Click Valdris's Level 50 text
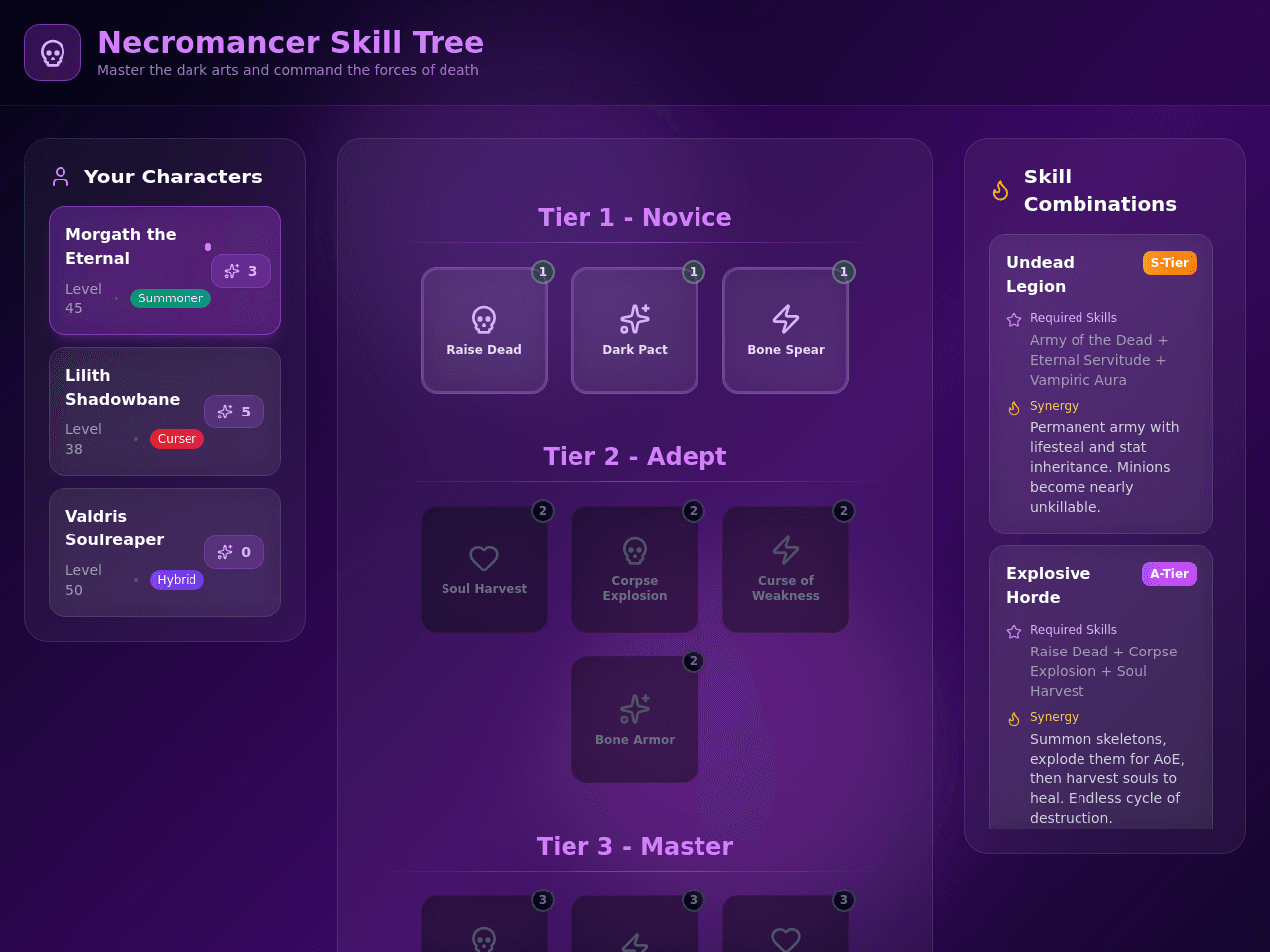Viewport: 1270px width, 952px height. coord(83,580)
